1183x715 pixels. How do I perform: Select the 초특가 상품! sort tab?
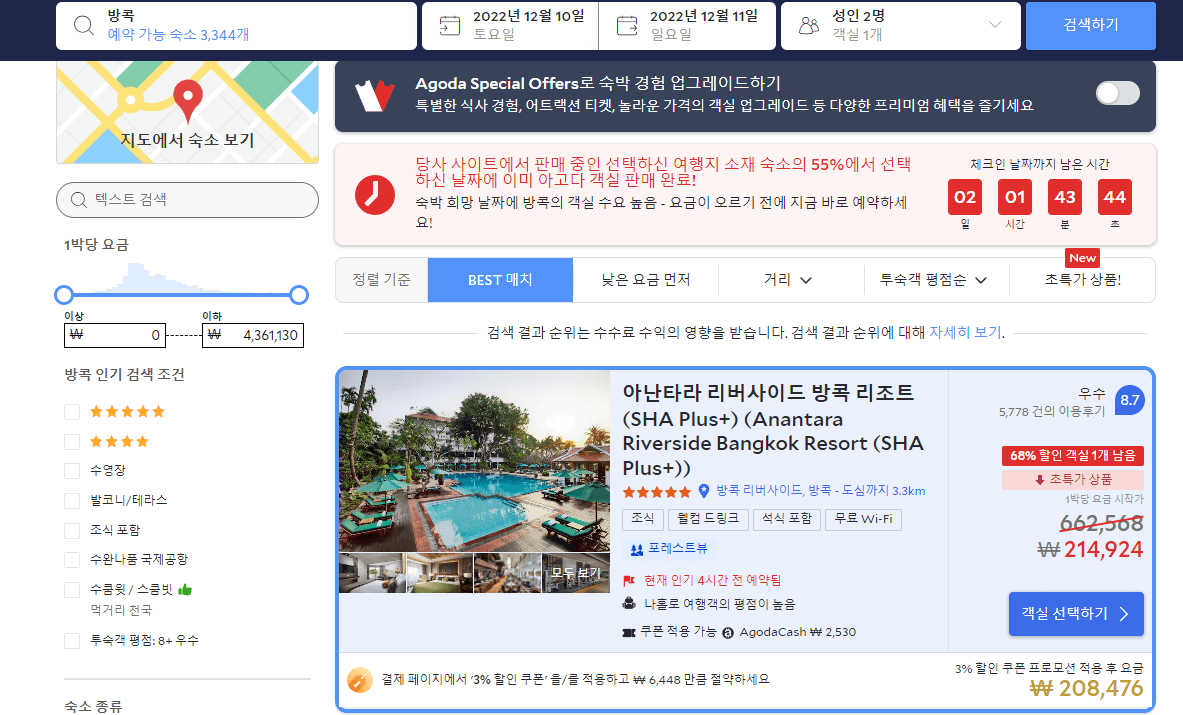(1083, 280)
